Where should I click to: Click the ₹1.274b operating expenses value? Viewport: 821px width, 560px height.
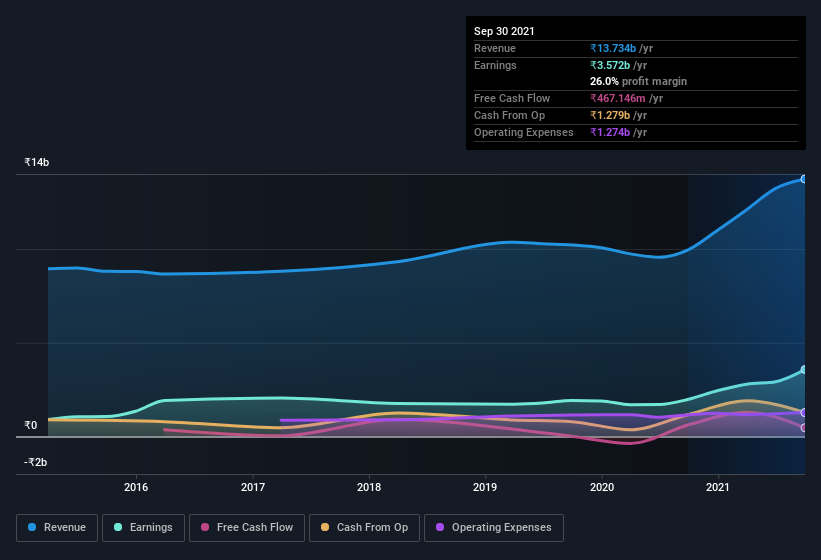click(610, 132)
